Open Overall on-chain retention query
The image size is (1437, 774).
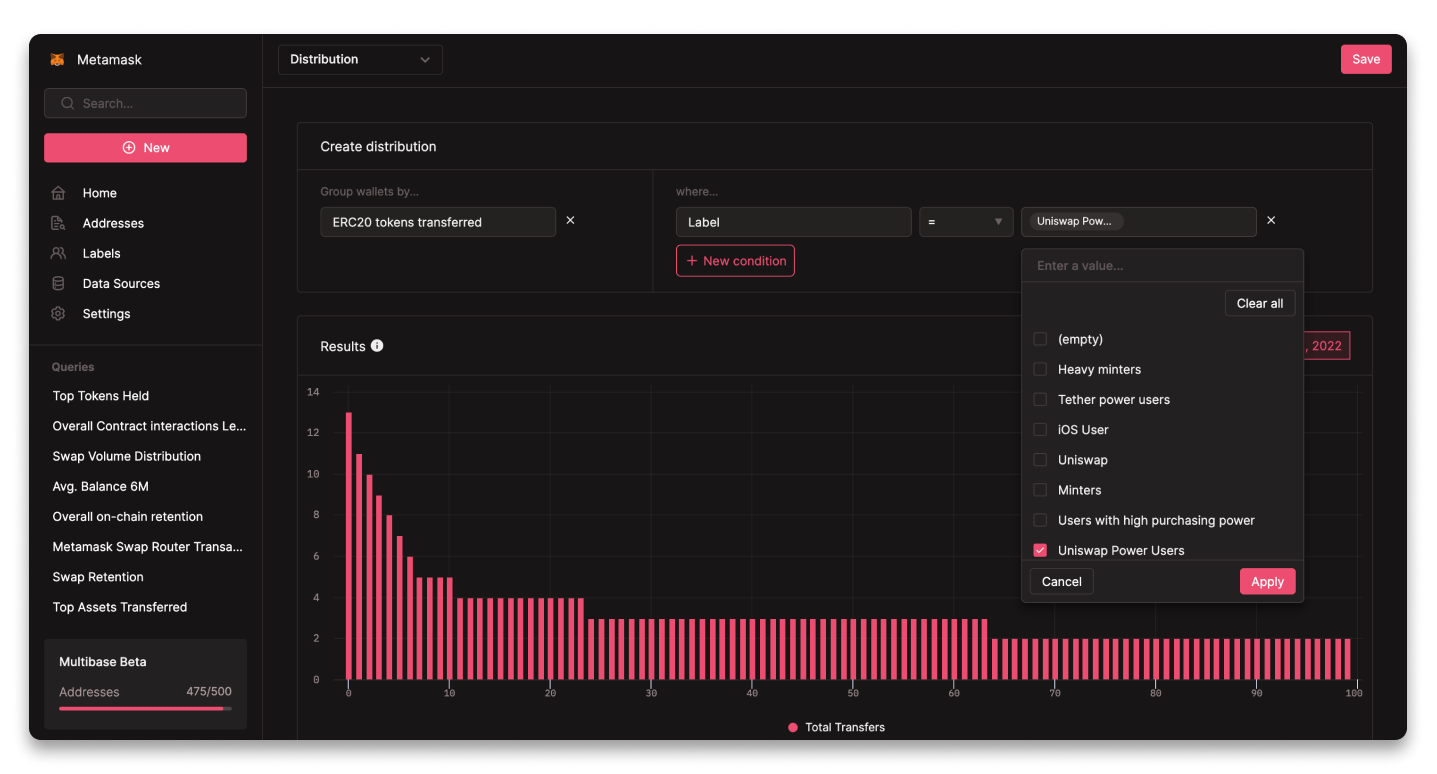tap(128, 516)
